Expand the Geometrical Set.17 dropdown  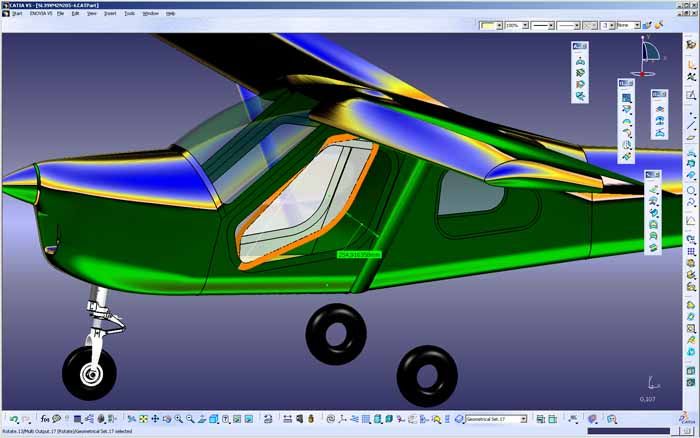point(523,419)
